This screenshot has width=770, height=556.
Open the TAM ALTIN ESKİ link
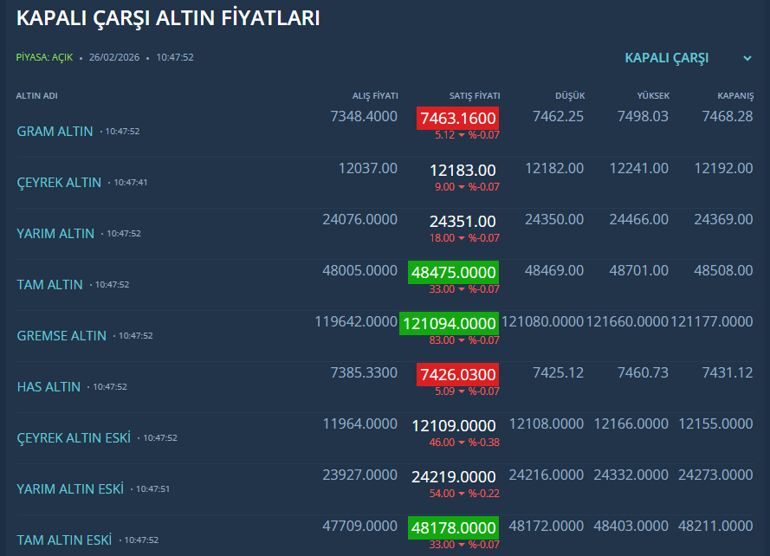point(64,540)
